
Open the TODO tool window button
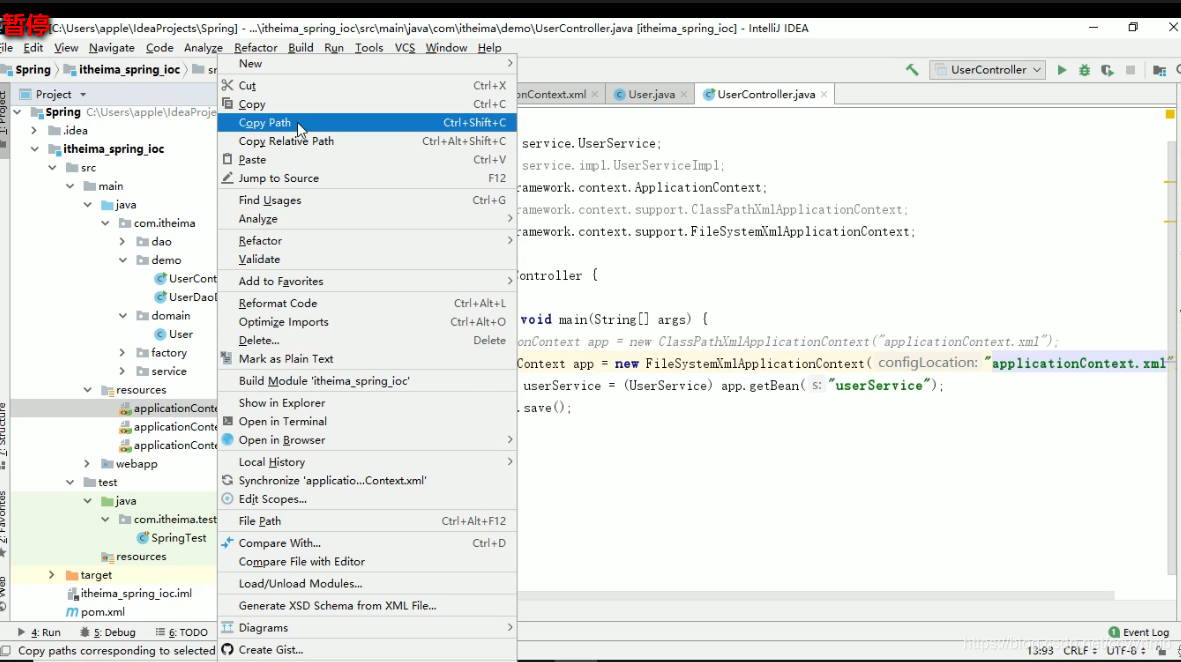(x=182, y=632)
